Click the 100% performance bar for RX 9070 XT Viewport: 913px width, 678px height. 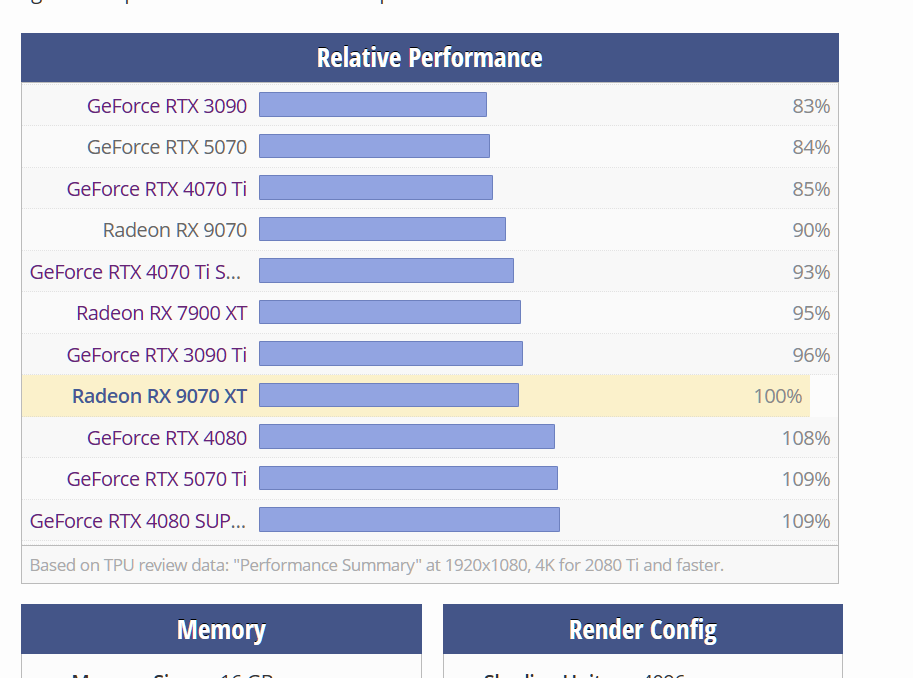[x=389, y=395]
